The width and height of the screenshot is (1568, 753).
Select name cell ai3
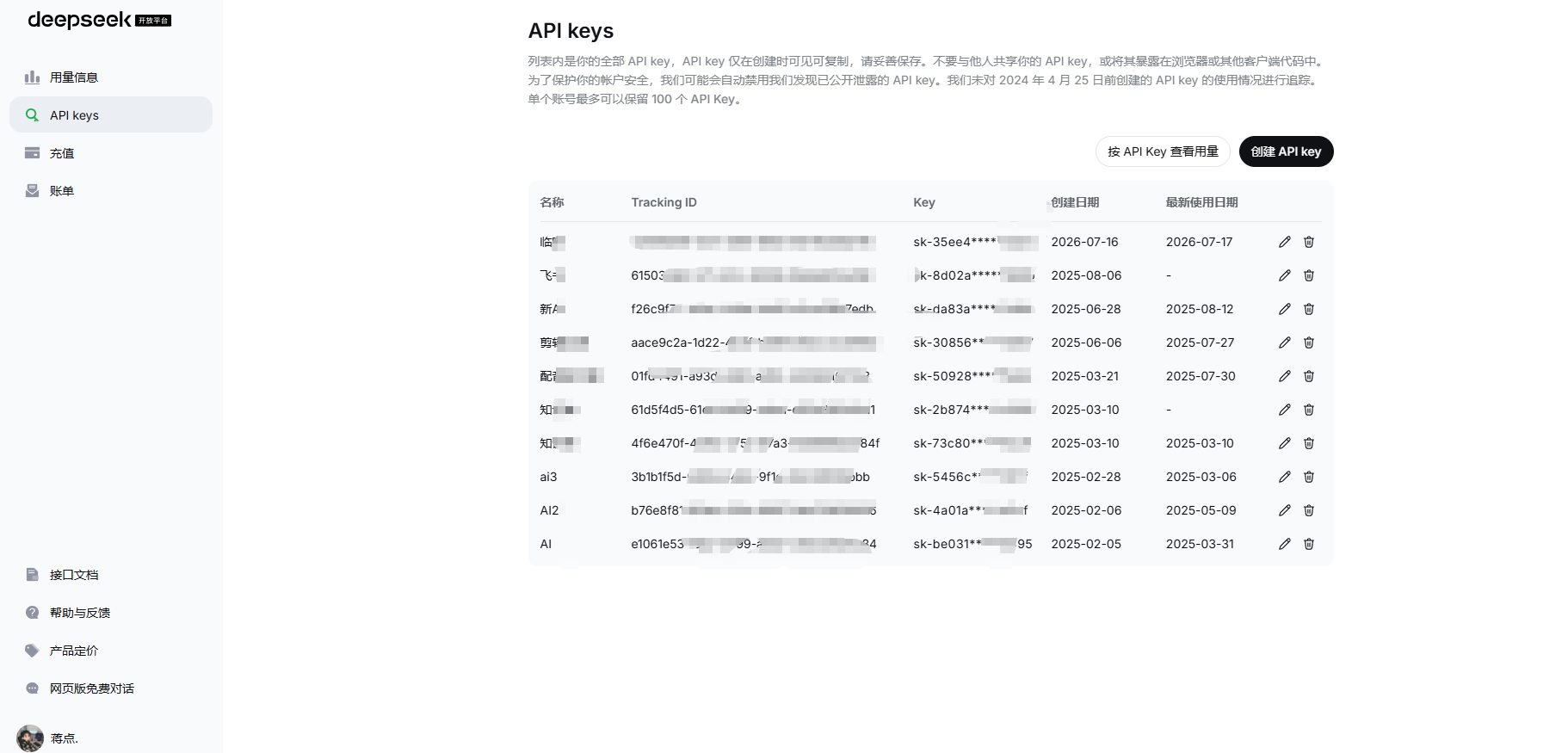coord(548,477)
